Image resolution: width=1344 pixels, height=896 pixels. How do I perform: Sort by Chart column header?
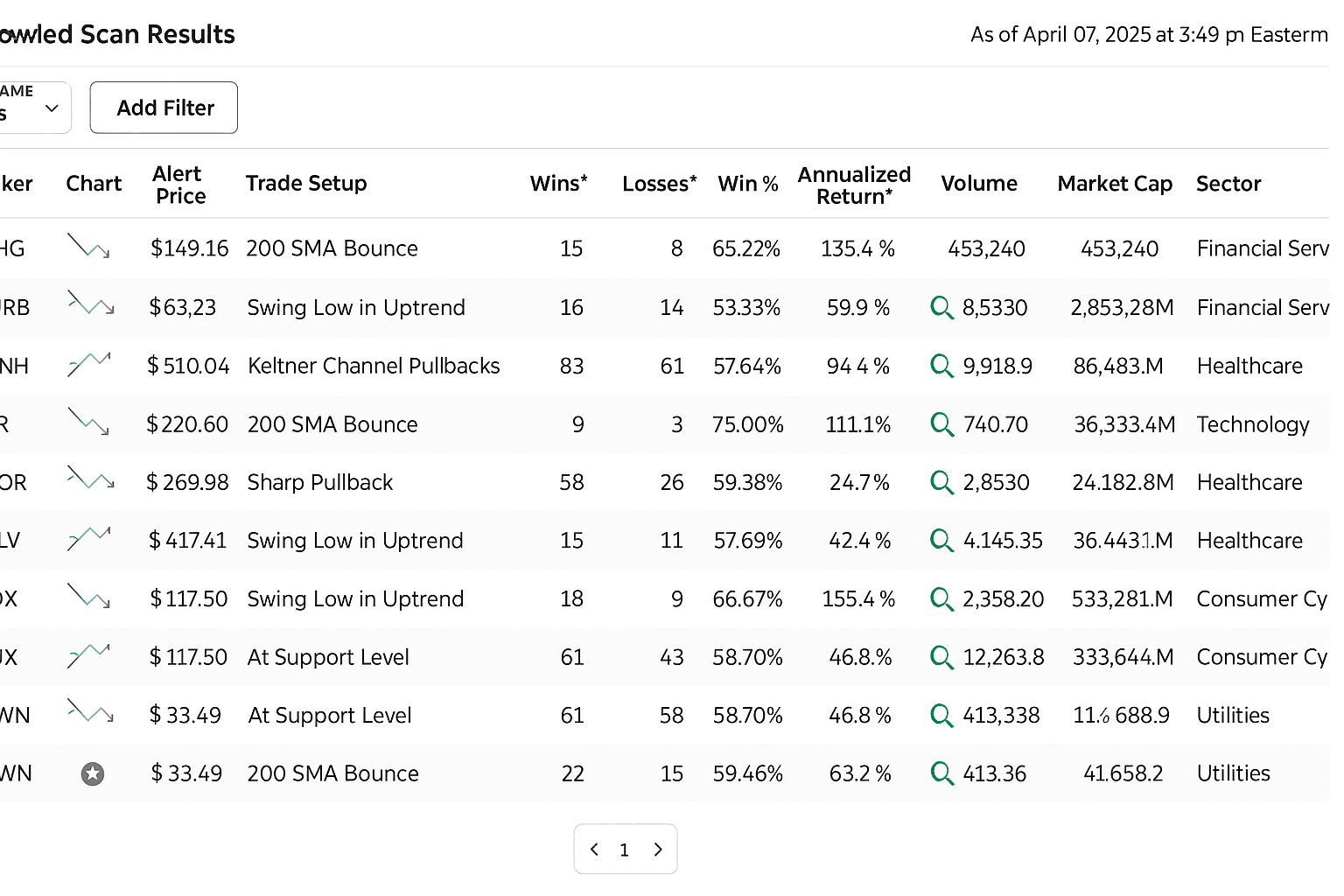click(x=94, y=184)
